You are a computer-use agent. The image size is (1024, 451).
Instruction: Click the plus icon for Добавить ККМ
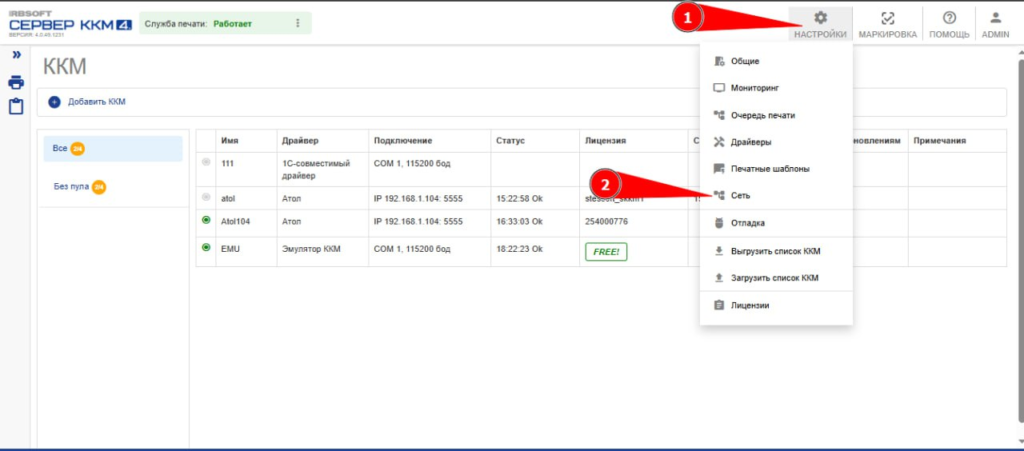click(x=54, y=102)
